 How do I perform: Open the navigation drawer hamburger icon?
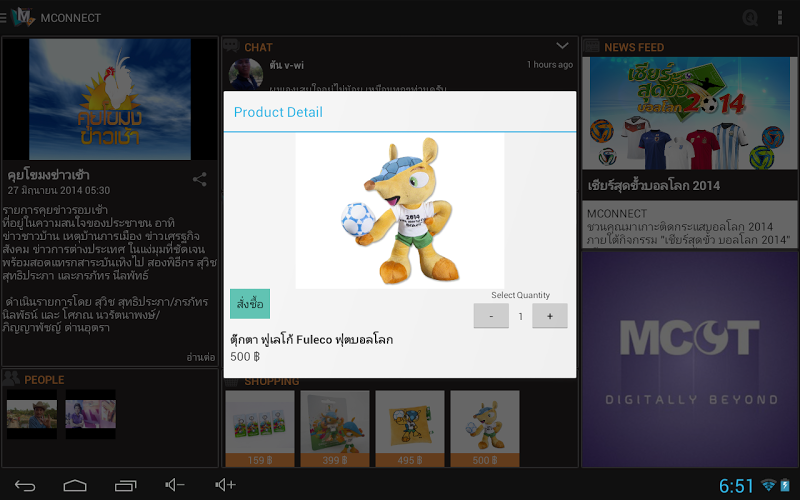(3, 18)
